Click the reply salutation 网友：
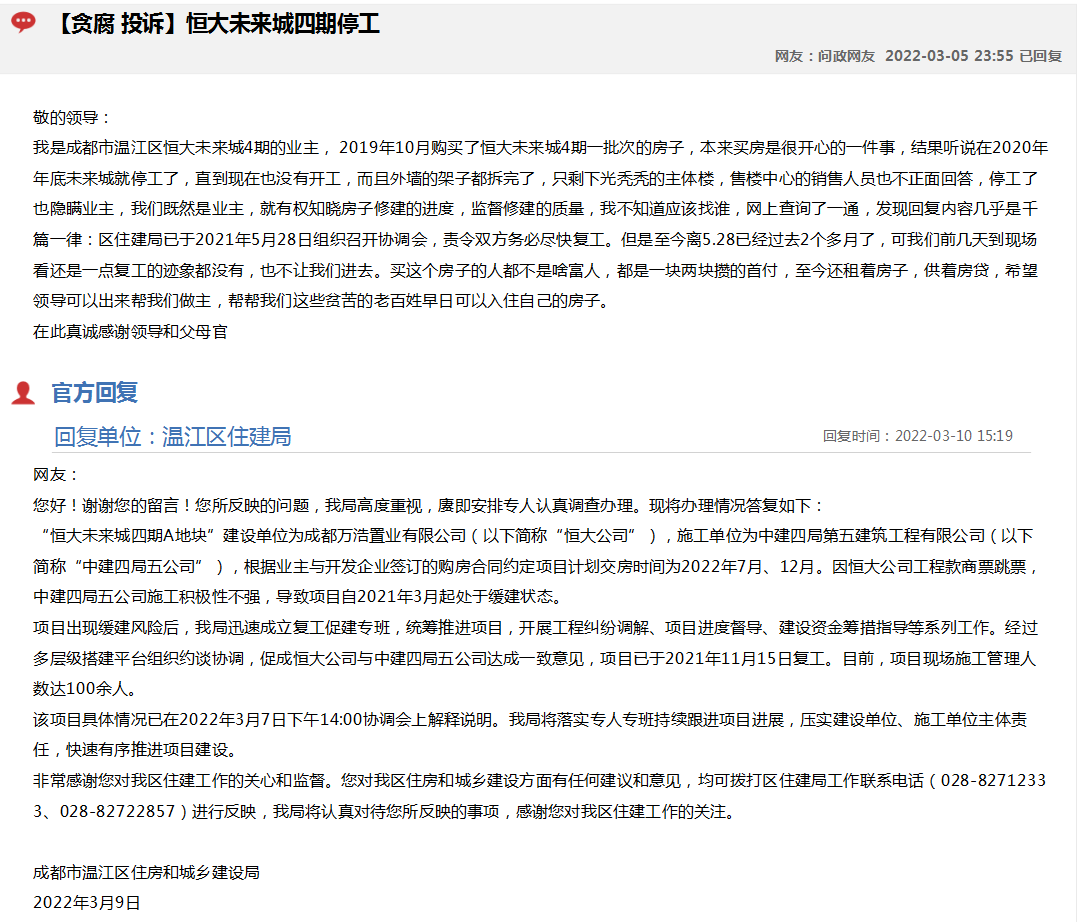The width and height of the screenshot is (1079, 922). pyautogui.click(x=56, y=475)
